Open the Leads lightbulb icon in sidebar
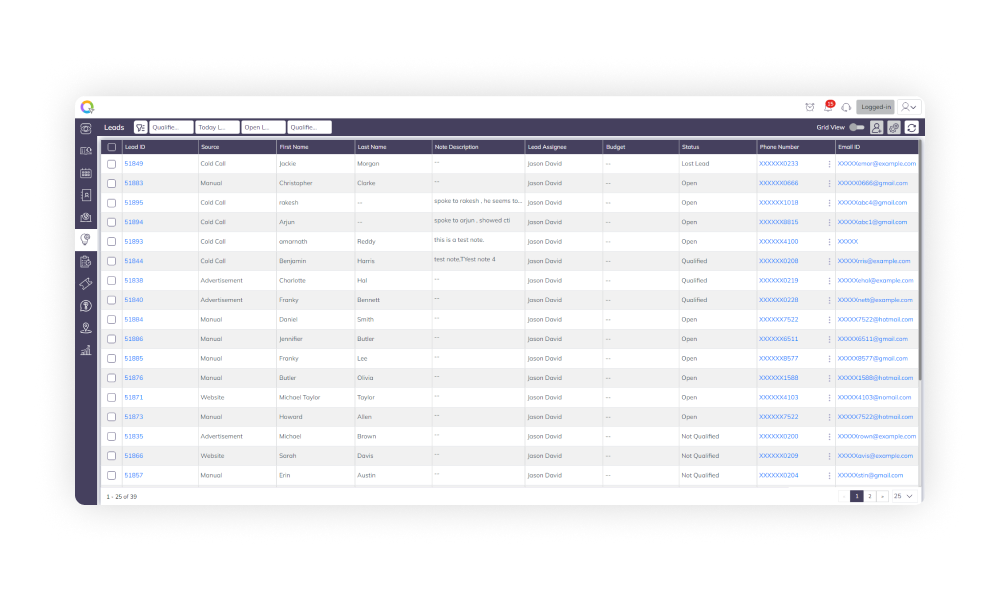 86,239
